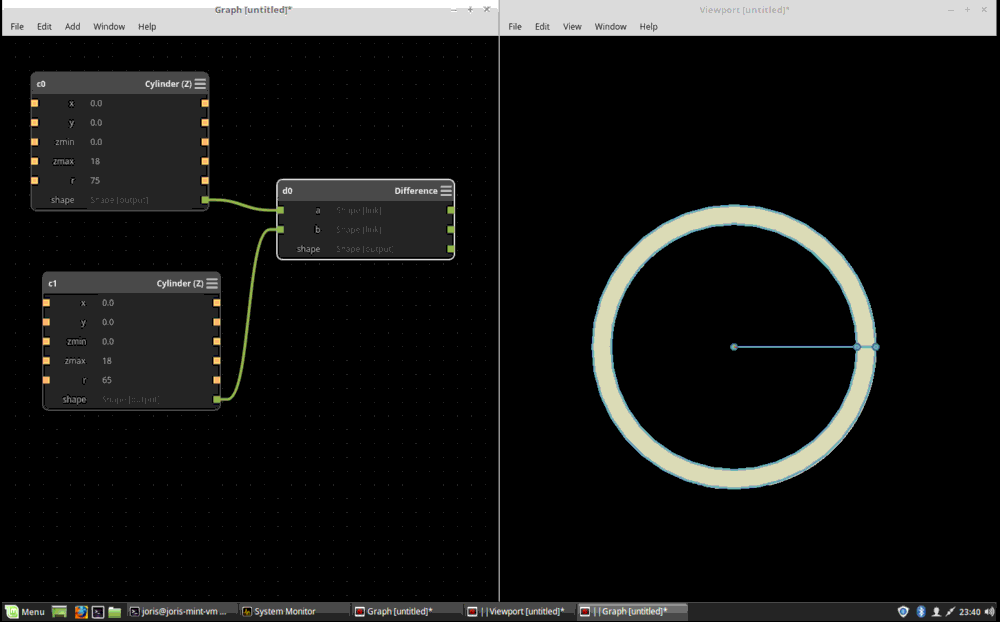Select the d0 node name label
This screenshot has height=622, width=1000.
pos(288,190)
